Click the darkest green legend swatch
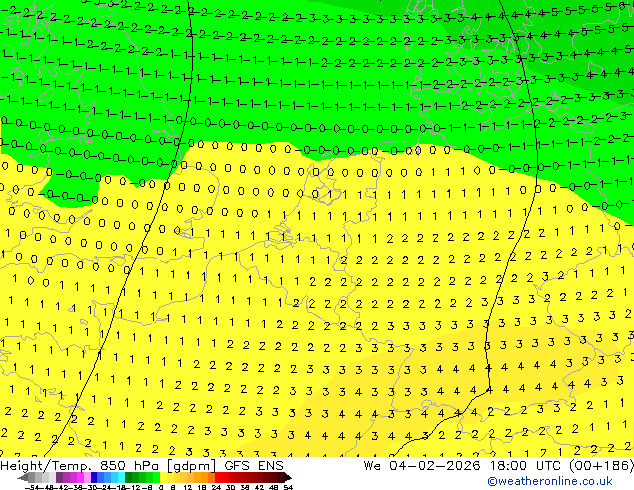The image size is (634, 490). [129, 477]
